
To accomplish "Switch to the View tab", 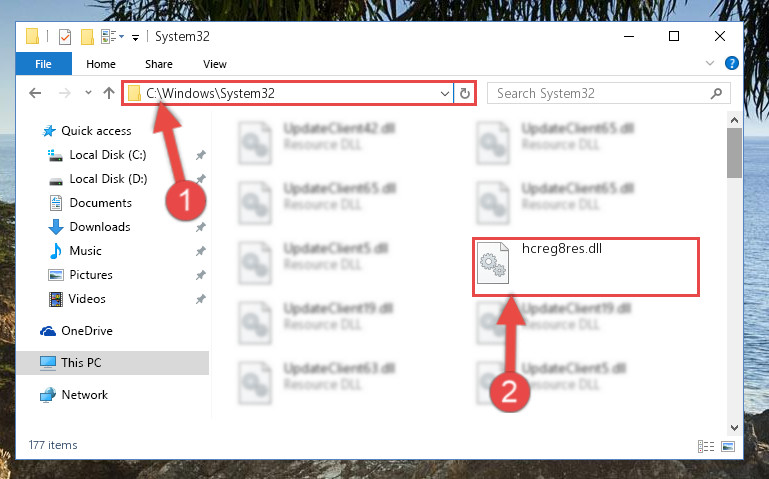I will coord(215,64).
